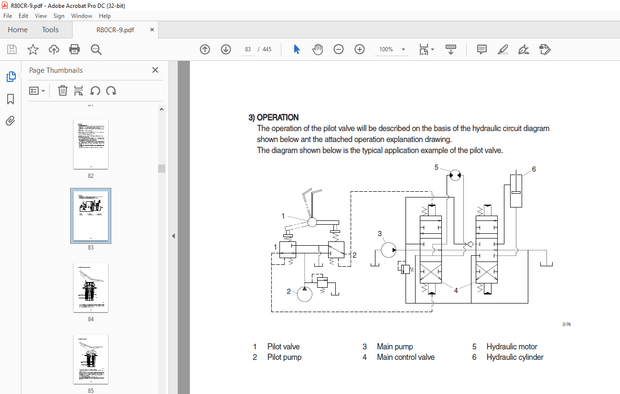Click the stamp tool icon

pyautogui.click(x=545, y=49)
